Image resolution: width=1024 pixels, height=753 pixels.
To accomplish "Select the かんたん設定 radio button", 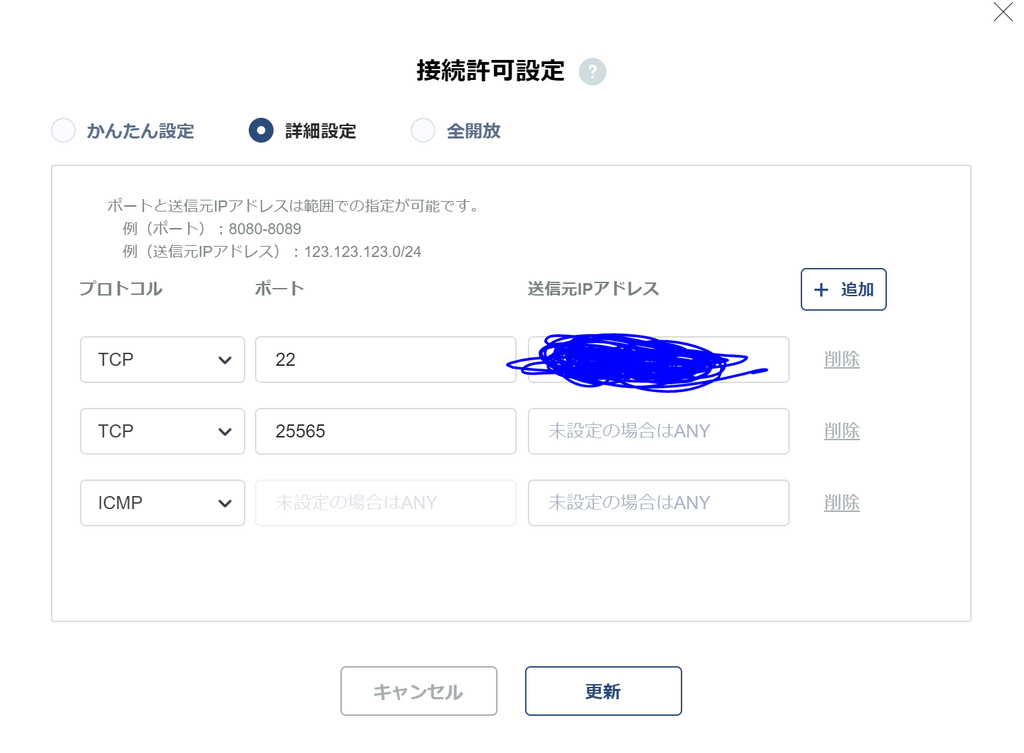I will click(x=63, y=131).
